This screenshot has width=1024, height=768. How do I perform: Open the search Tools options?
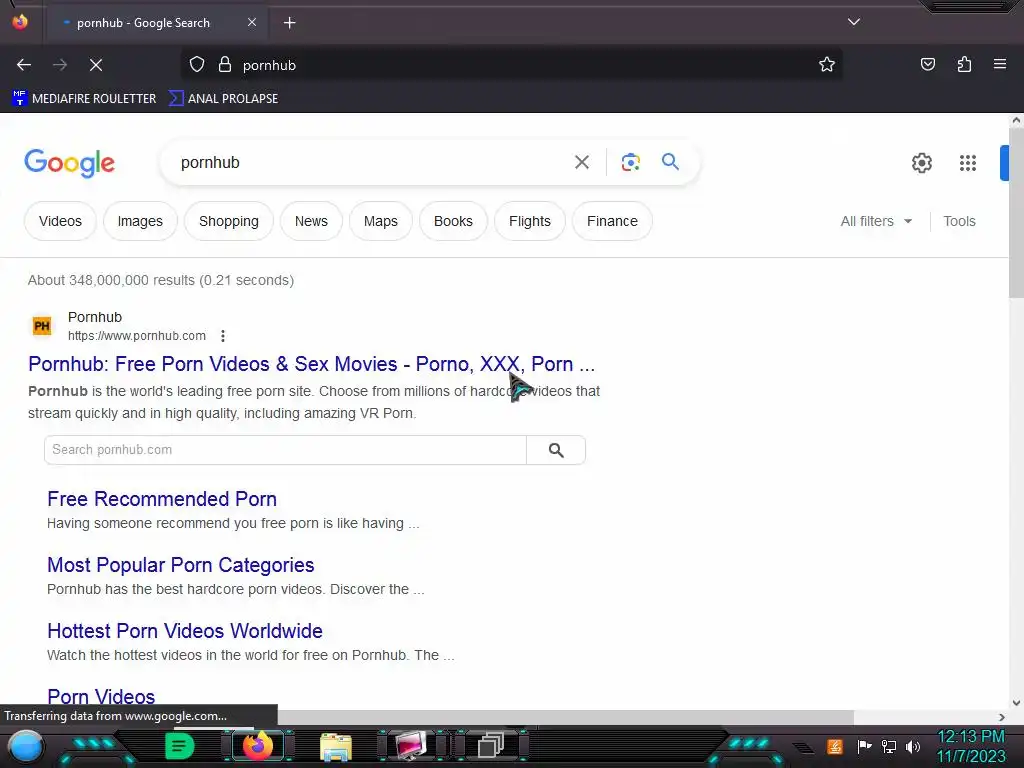pyautogui.click(x=959, y=221)
